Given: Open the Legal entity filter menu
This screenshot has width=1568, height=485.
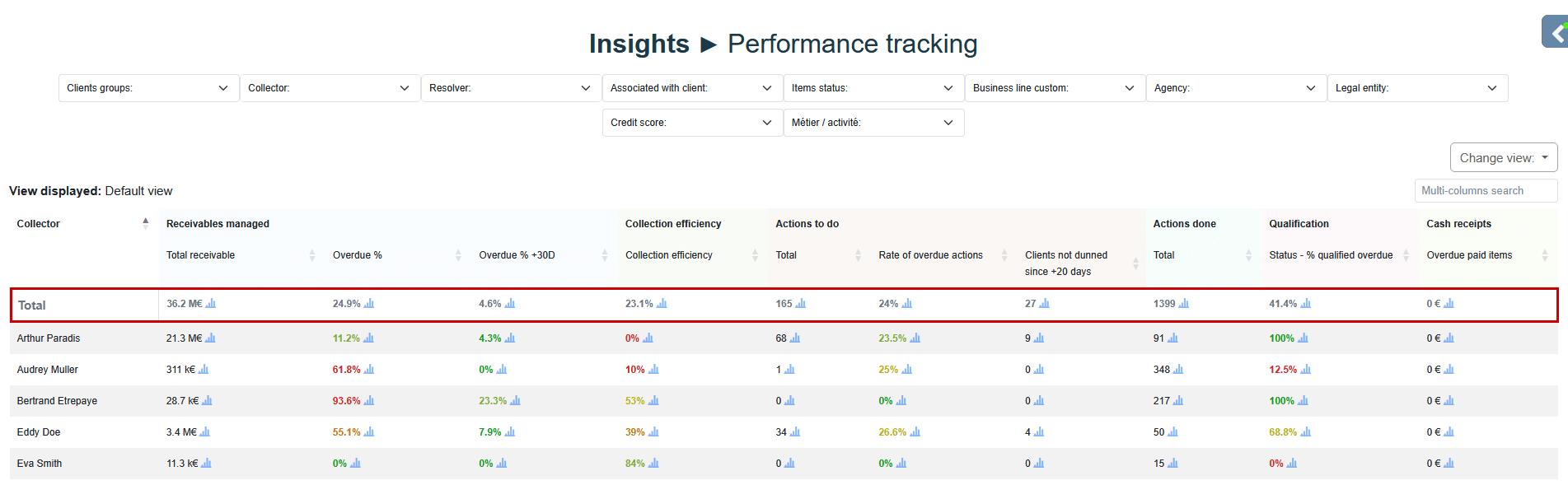Looking at the screenshot, I should (x=1417, y=88).
